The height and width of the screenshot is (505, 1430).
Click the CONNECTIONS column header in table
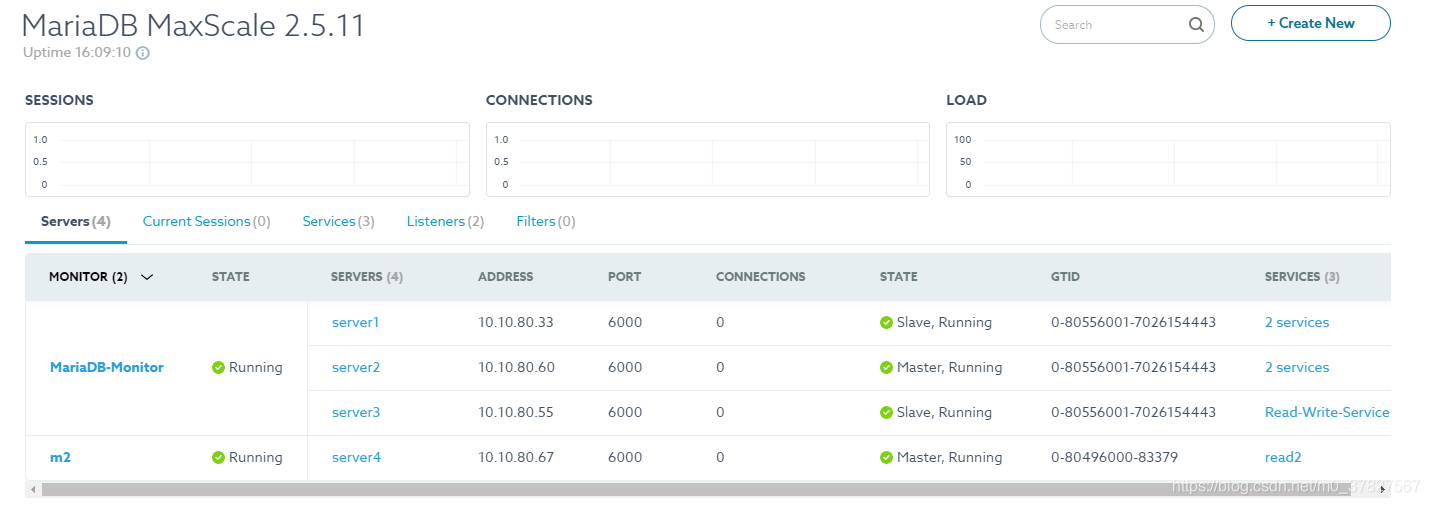tap(760, 277)
